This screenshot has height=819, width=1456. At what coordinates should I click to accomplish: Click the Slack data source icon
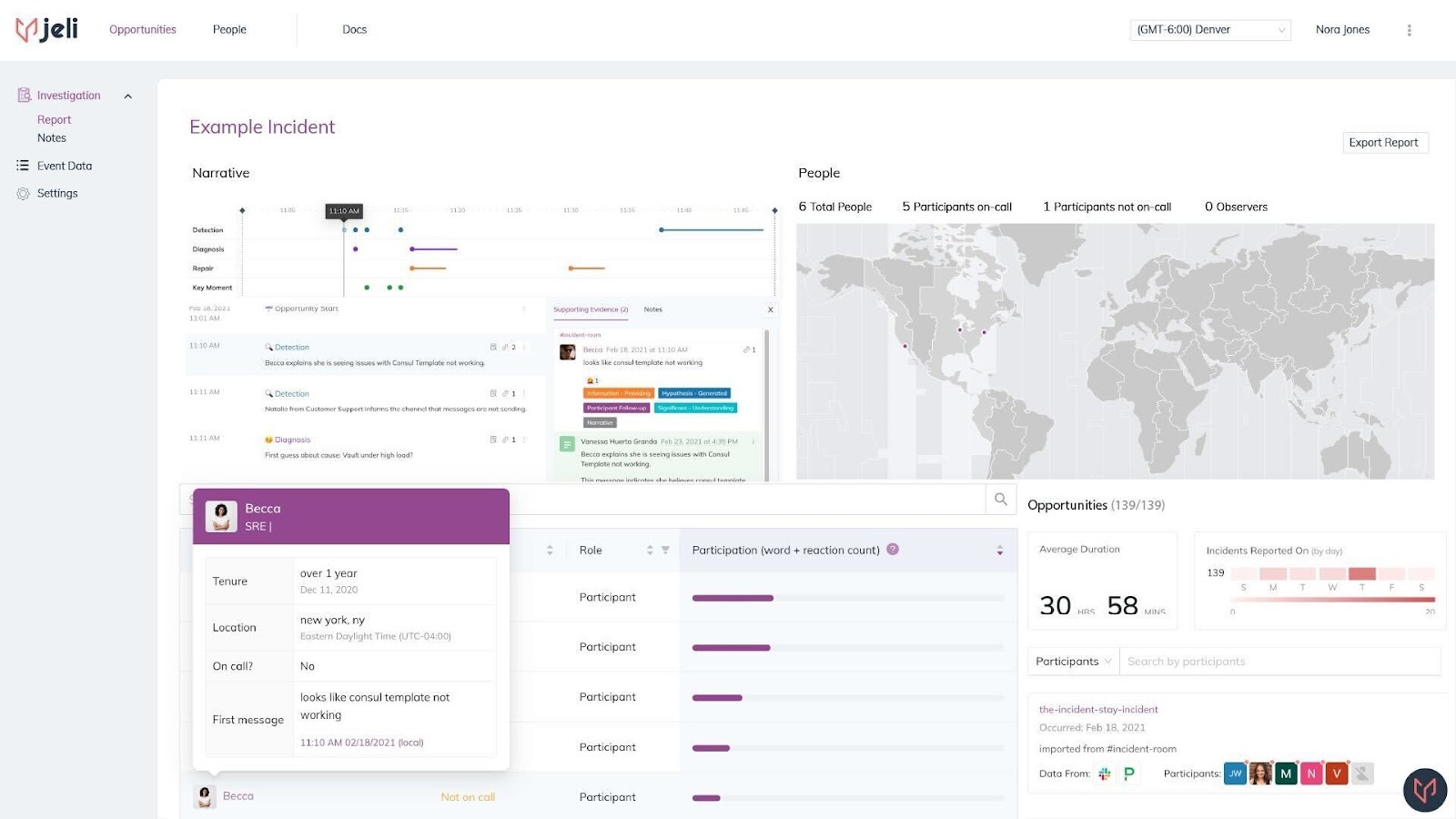point(1104,773)
